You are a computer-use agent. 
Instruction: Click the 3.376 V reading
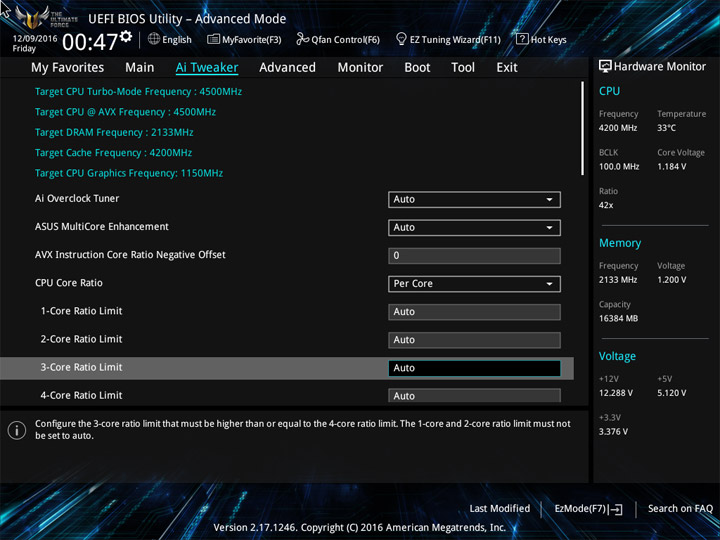(613, 432)
